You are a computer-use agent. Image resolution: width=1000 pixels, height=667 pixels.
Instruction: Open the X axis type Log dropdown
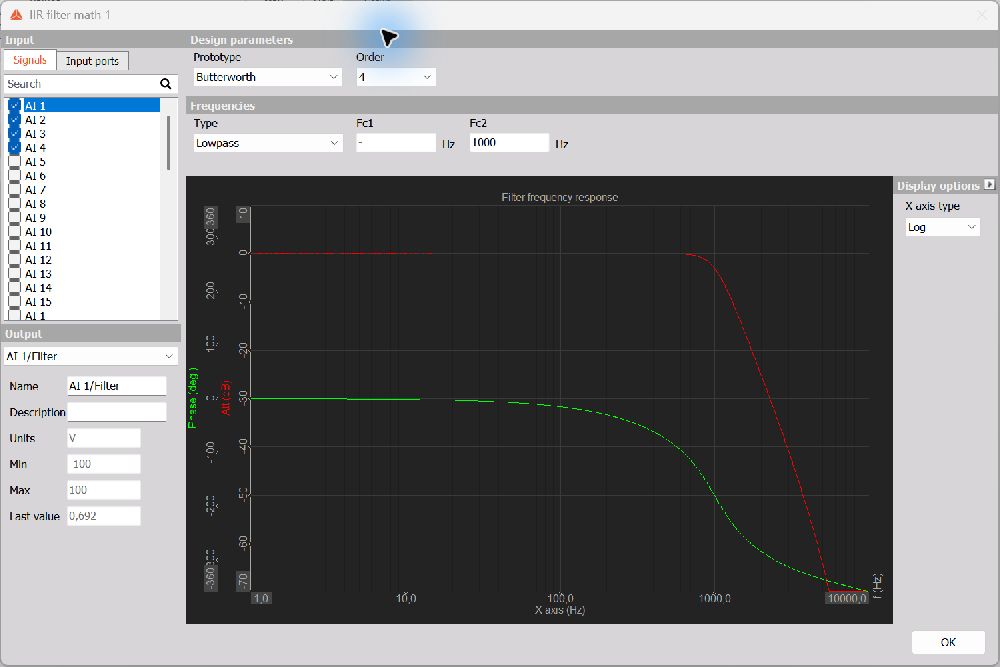coord(943,227)
